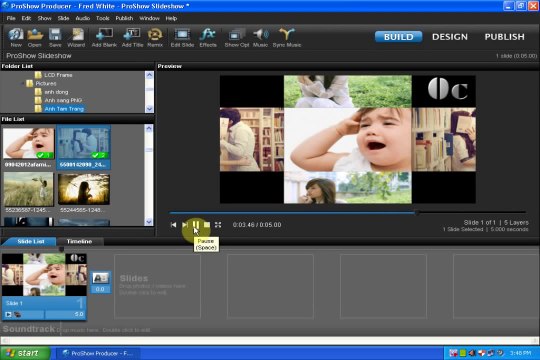Click the Add Title slide icon
The height and width of the screenshot is (360, 540).
pyautogui.click(x=132, y=38)
